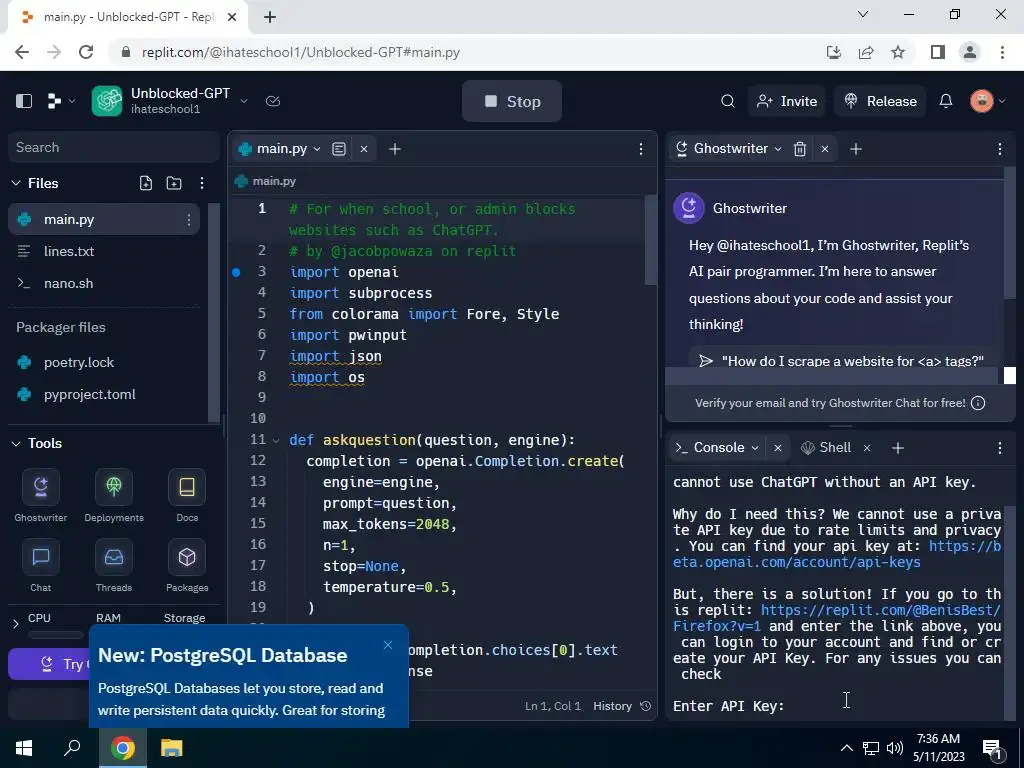Click the Invite button
The height and width of the screenshot is (768, 1024).
tap(786, 101)
